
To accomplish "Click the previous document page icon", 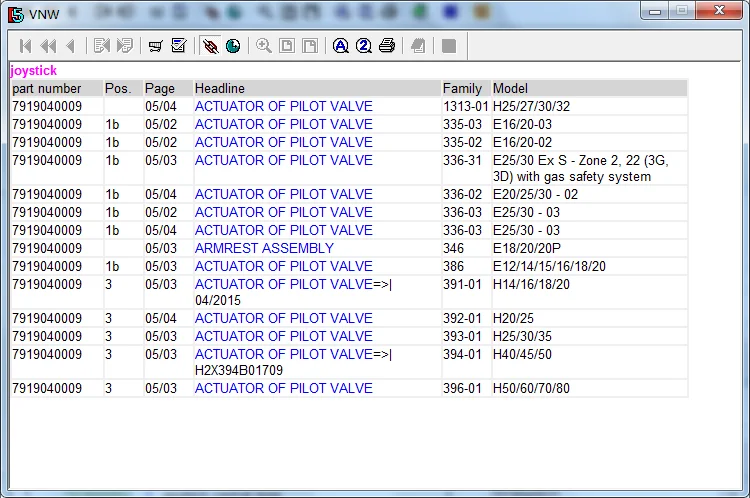I will [102, 46].
